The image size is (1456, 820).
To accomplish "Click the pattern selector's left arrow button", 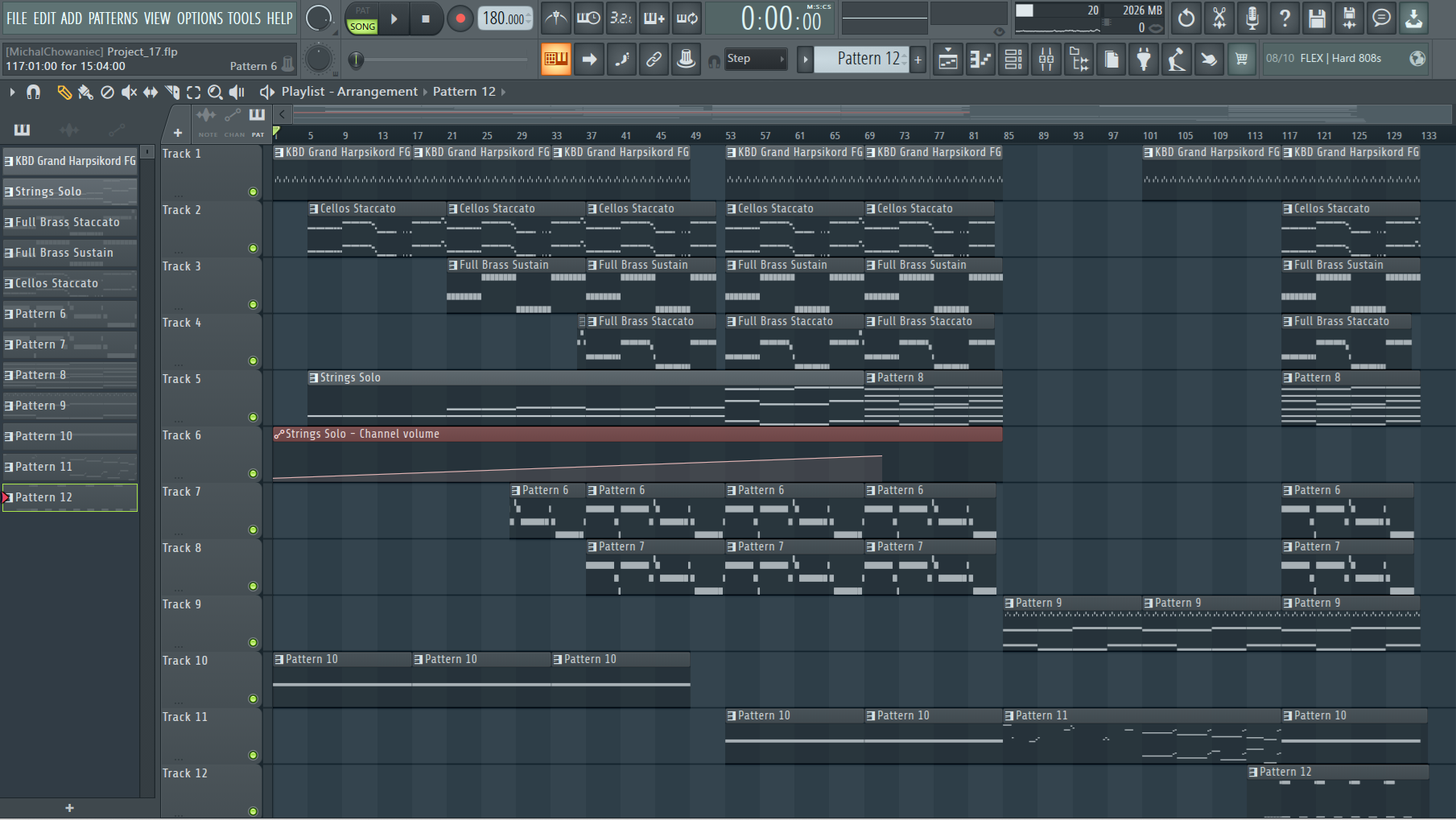I will (805, 59).
